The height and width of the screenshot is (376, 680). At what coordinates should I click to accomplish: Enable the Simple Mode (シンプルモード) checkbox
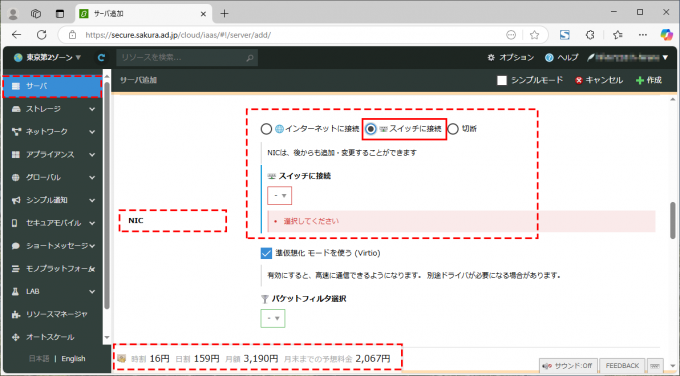click(x=502, y=80)
